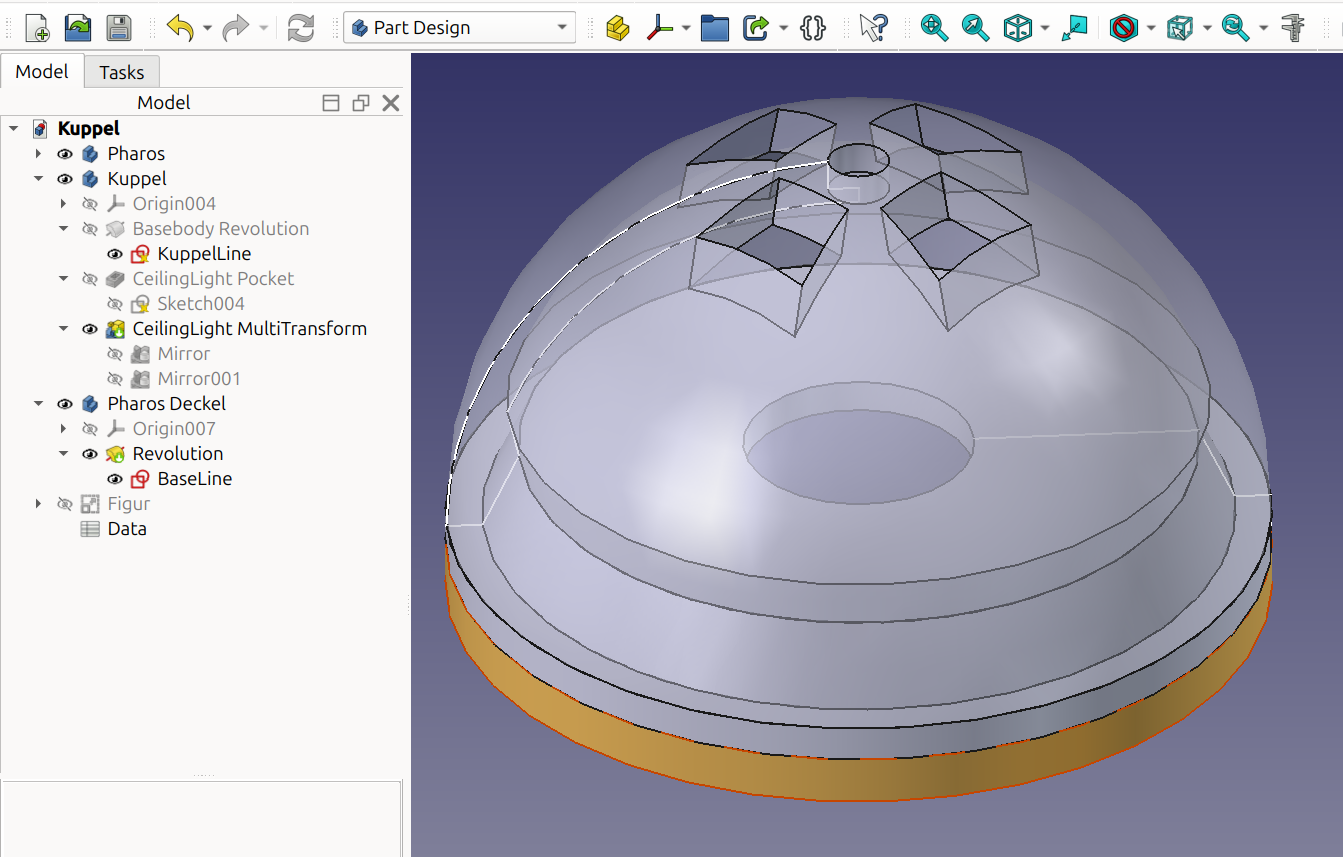The image size is (1343, 857).
Task: Open the Draw Style dropdown arrow
Action: [x=1151, y=28]
